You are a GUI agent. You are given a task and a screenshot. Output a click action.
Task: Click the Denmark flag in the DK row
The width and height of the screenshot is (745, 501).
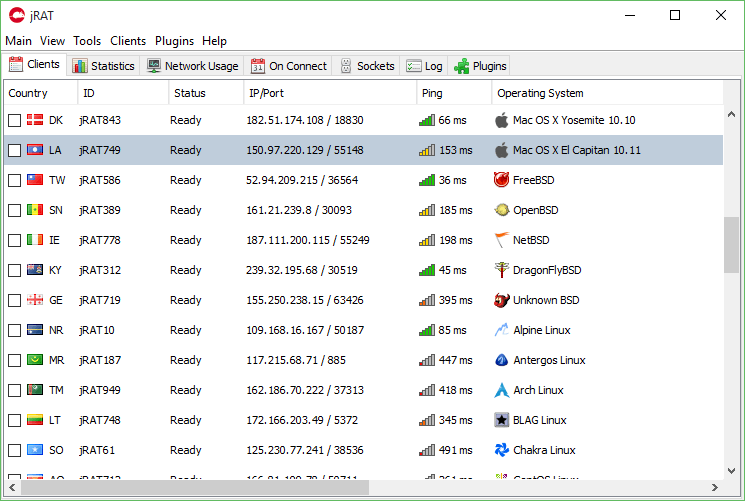pos(35,120)
